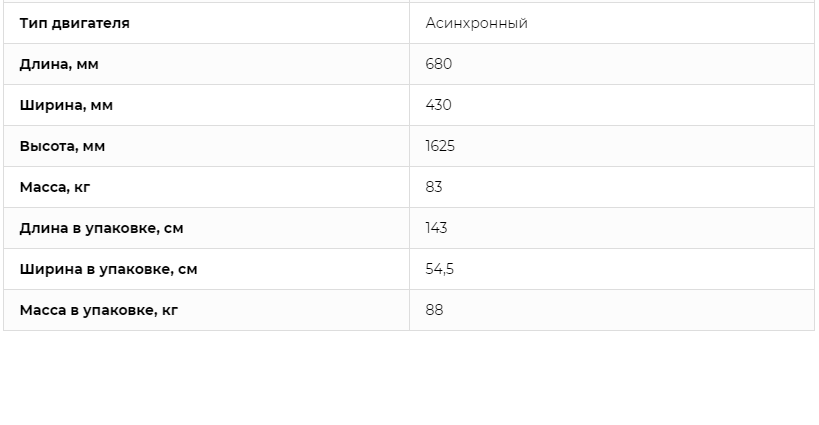Screen dimensions: 819x425
Task: Click the "Масса, кг" label
Action: (x=55, y=187)
